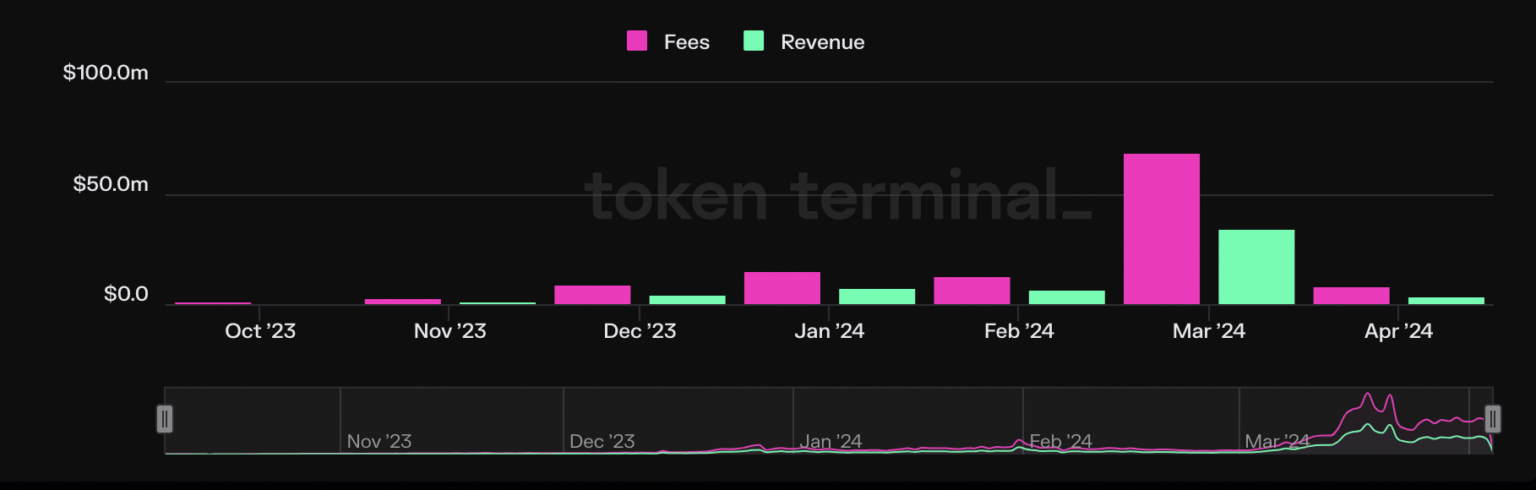Toggle the pink Fees legend swatch
Image resolution: width=1536 pixels, height=490 pixels.
[x=637, y=41]
